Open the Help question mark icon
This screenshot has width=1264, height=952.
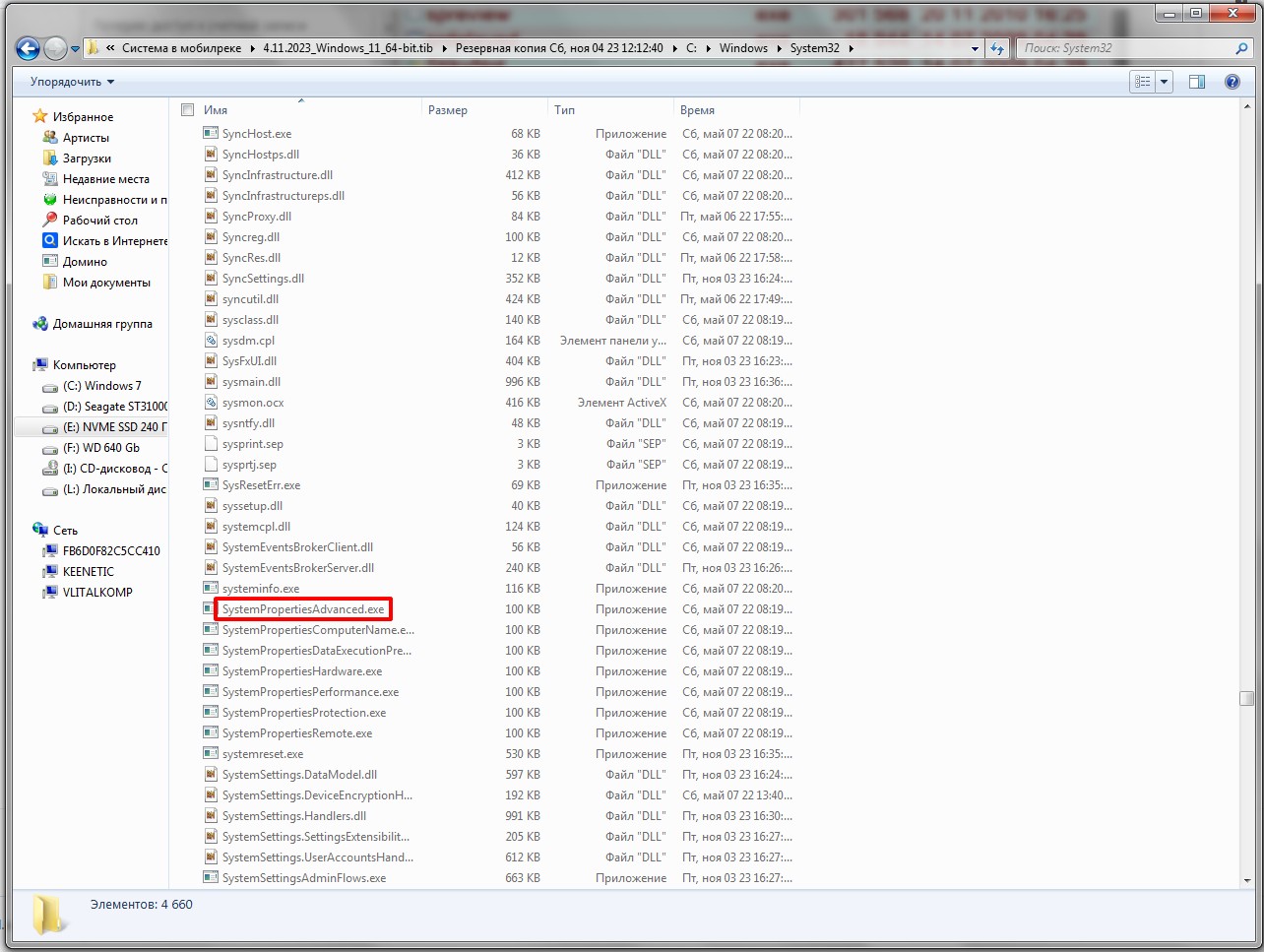point(1232,82)
